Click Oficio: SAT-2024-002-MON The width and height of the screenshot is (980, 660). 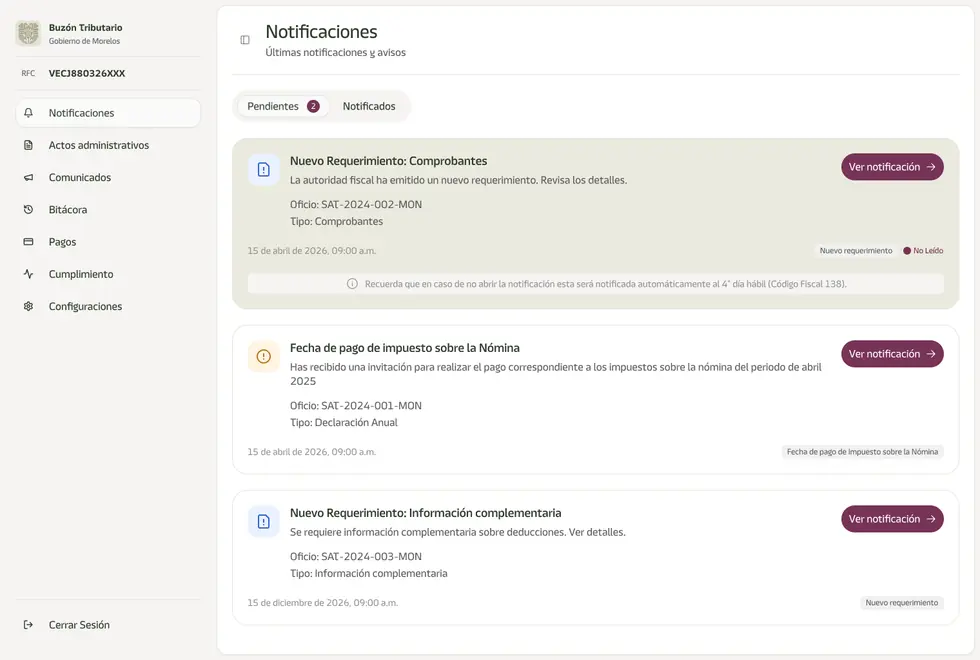point(356,204)
